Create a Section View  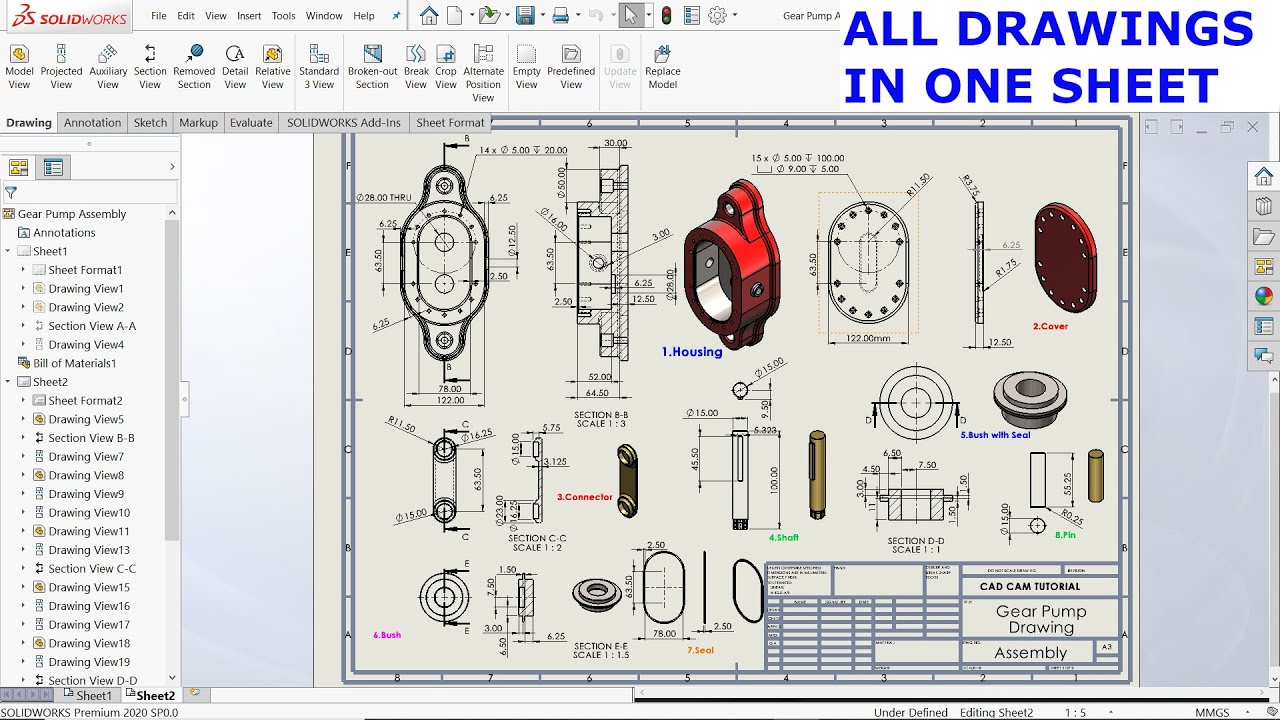pyautogui.click(x=150, y=67)
